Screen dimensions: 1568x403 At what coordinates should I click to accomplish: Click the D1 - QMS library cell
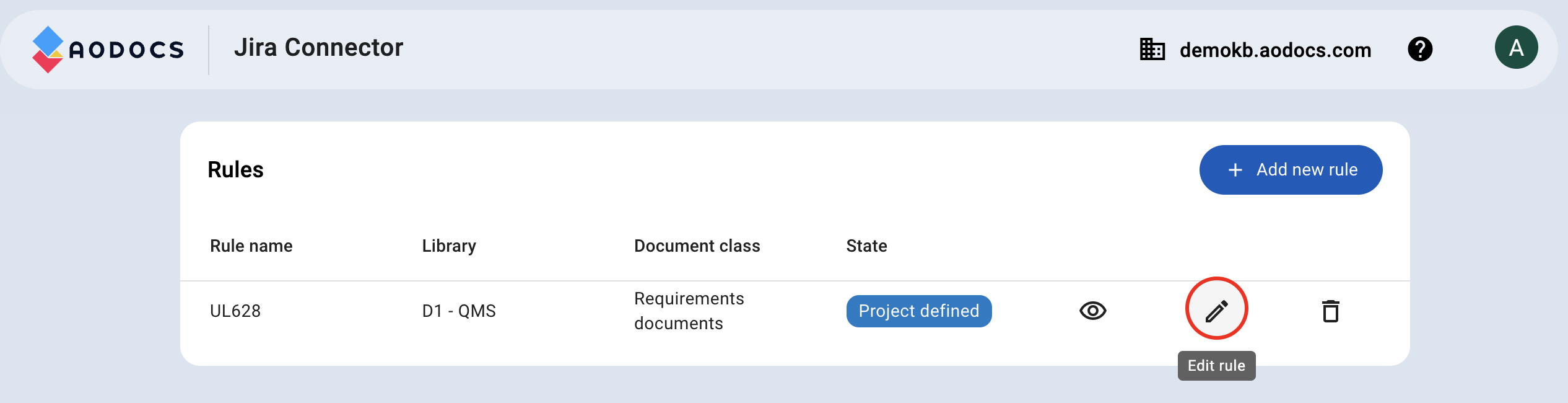[x=459, y=311]
